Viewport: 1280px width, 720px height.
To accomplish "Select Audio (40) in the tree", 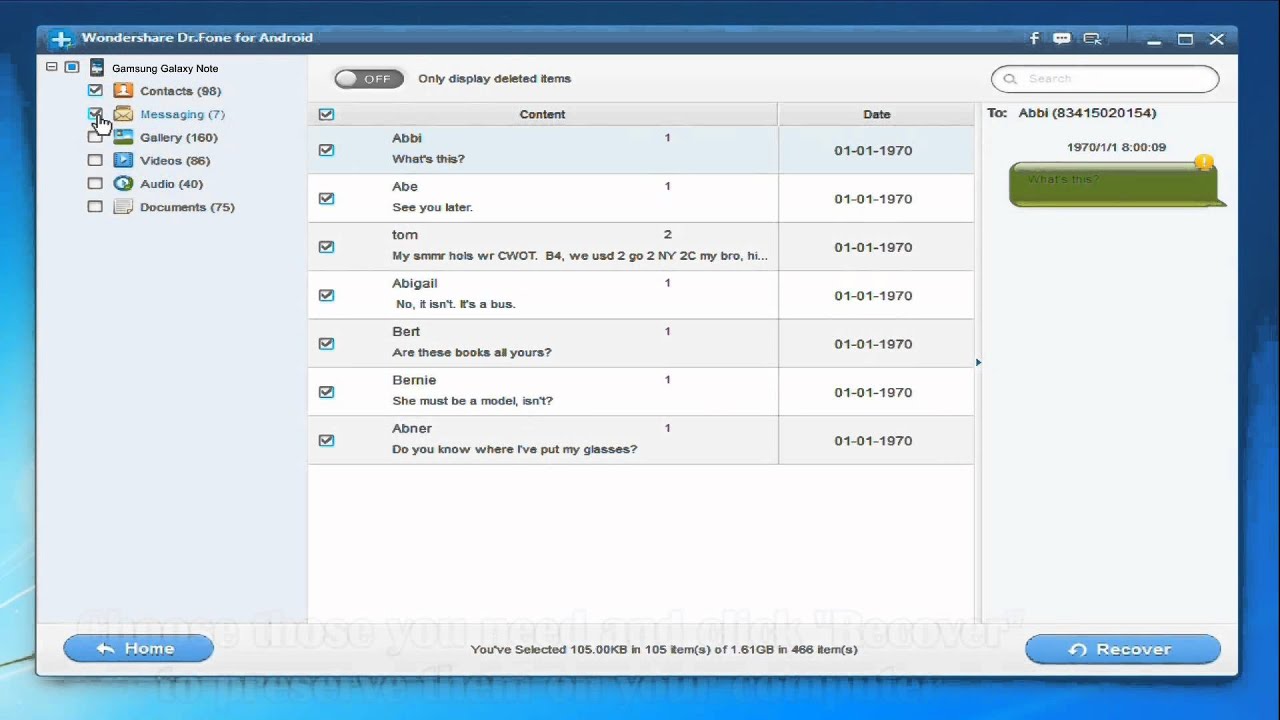I will pyautogui.click(x=171, y=184).
